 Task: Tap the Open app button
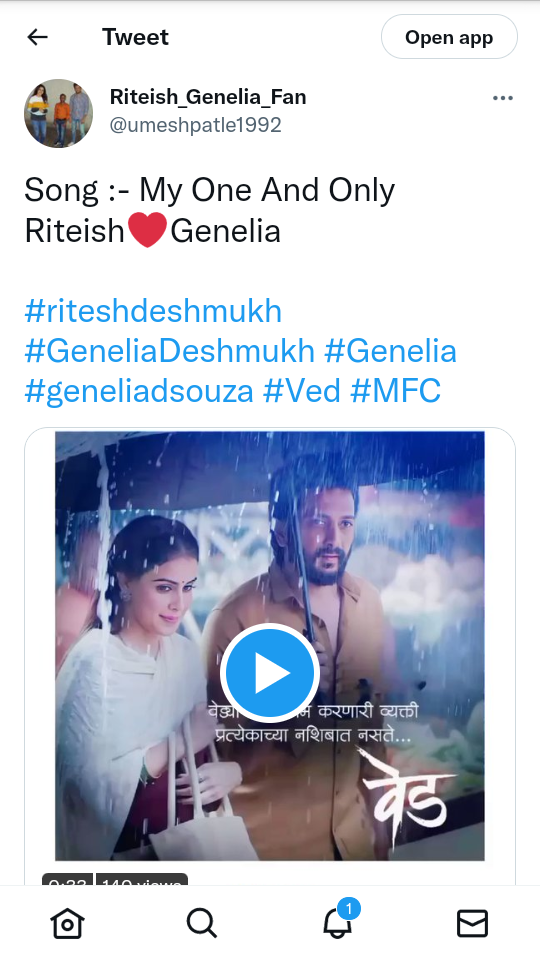[449, 37]
